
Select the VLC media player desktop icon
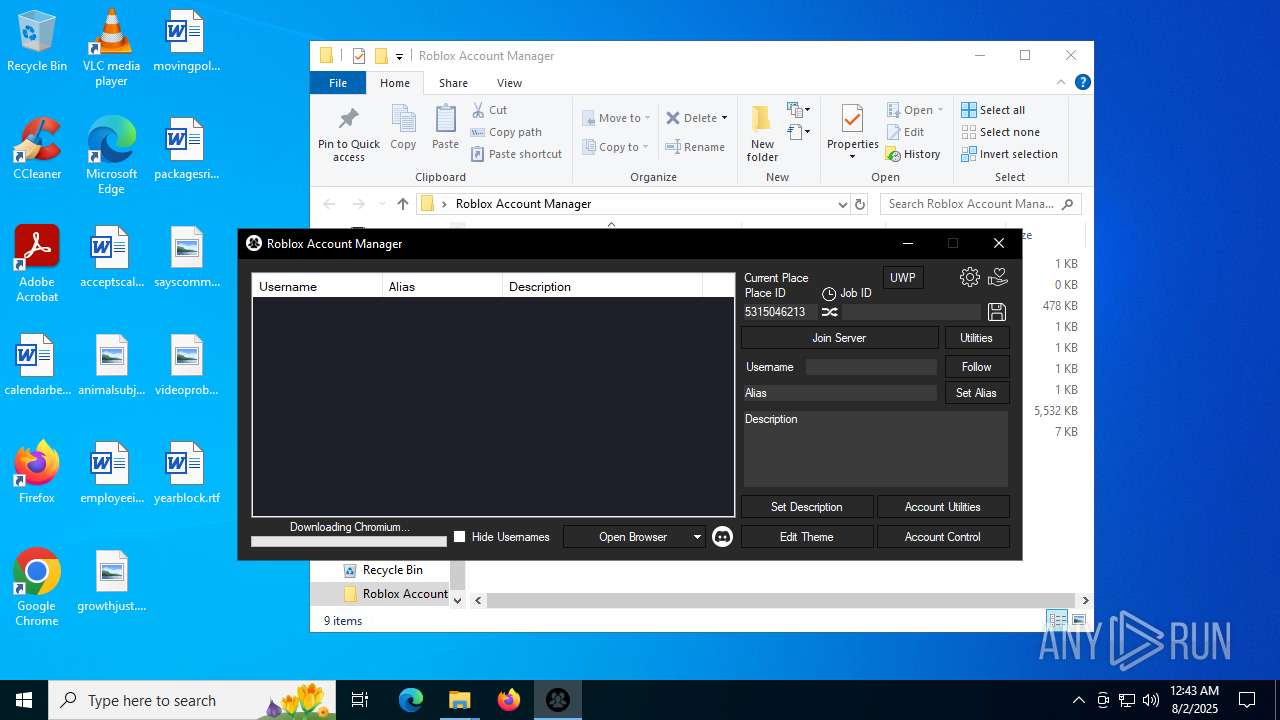tap(111, 48)
